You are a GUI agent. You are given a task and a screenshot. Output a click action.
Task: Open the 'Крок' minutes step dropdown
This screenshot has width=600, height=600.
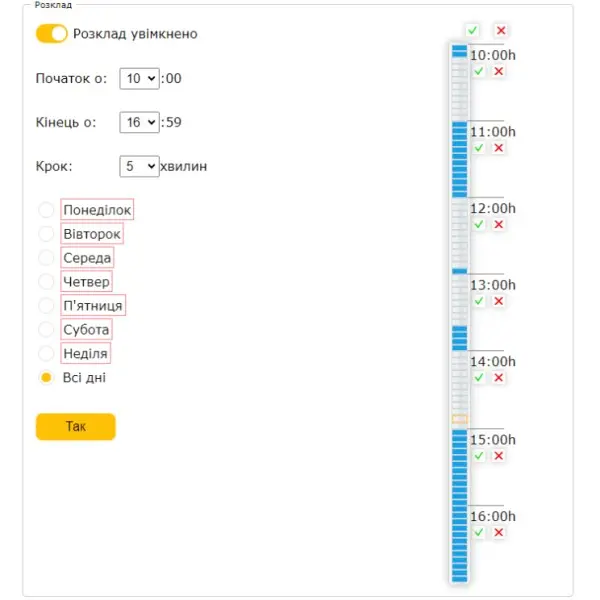(139, 166)
